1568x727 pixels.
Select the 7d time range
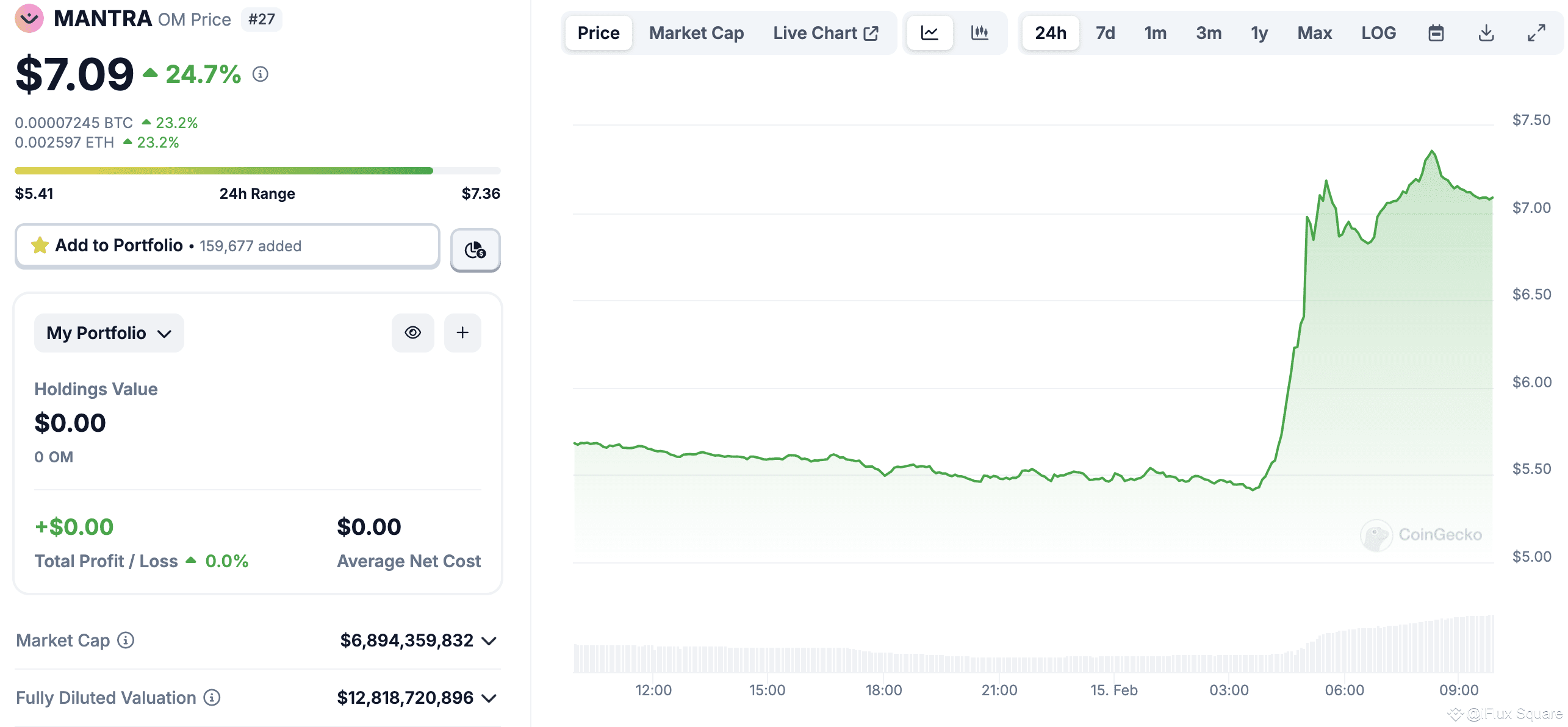[x=1105, y=33]
